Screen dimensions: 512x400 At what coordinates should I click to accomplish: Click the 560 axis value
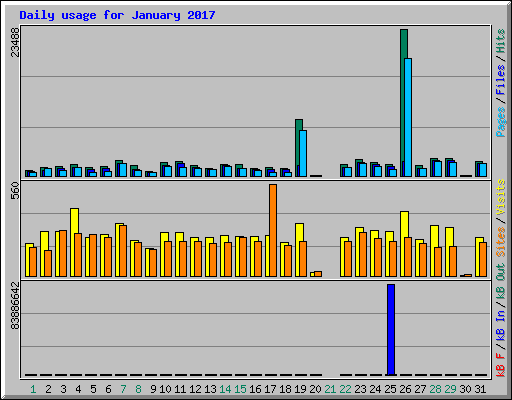tap(15, 191)
